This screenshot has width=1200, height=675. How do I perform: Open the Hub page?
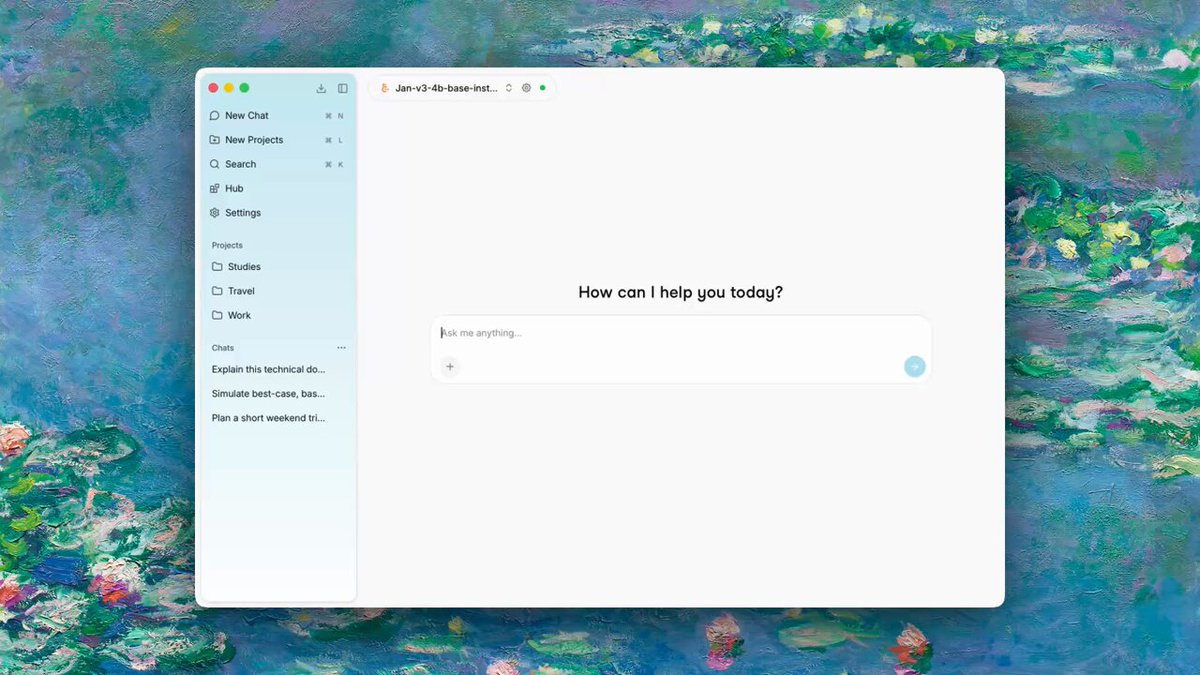[x=234, y=189]
